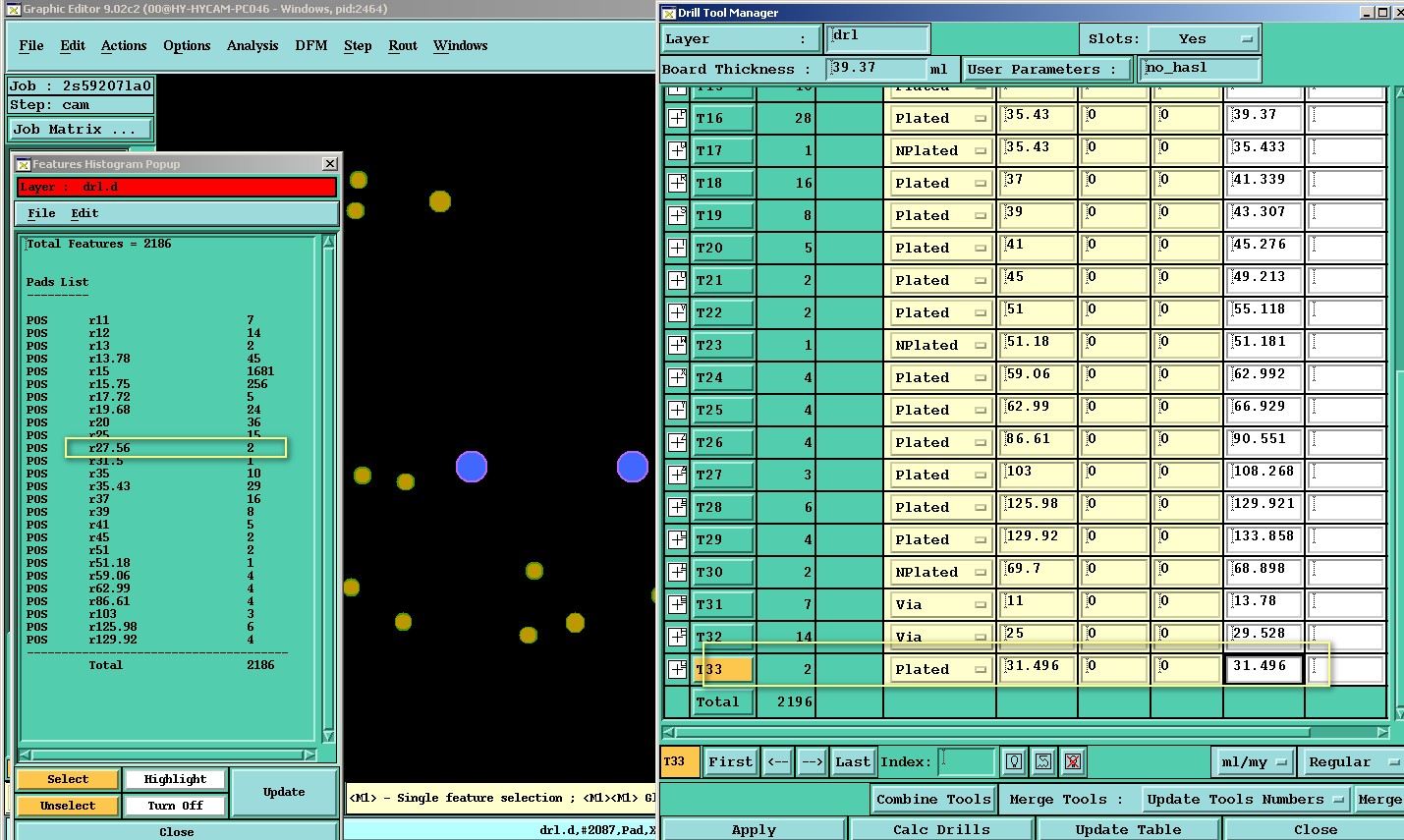Click the previous tool arrow button
The height and width of the screenshot is (840, 1404).
(778, 761)
